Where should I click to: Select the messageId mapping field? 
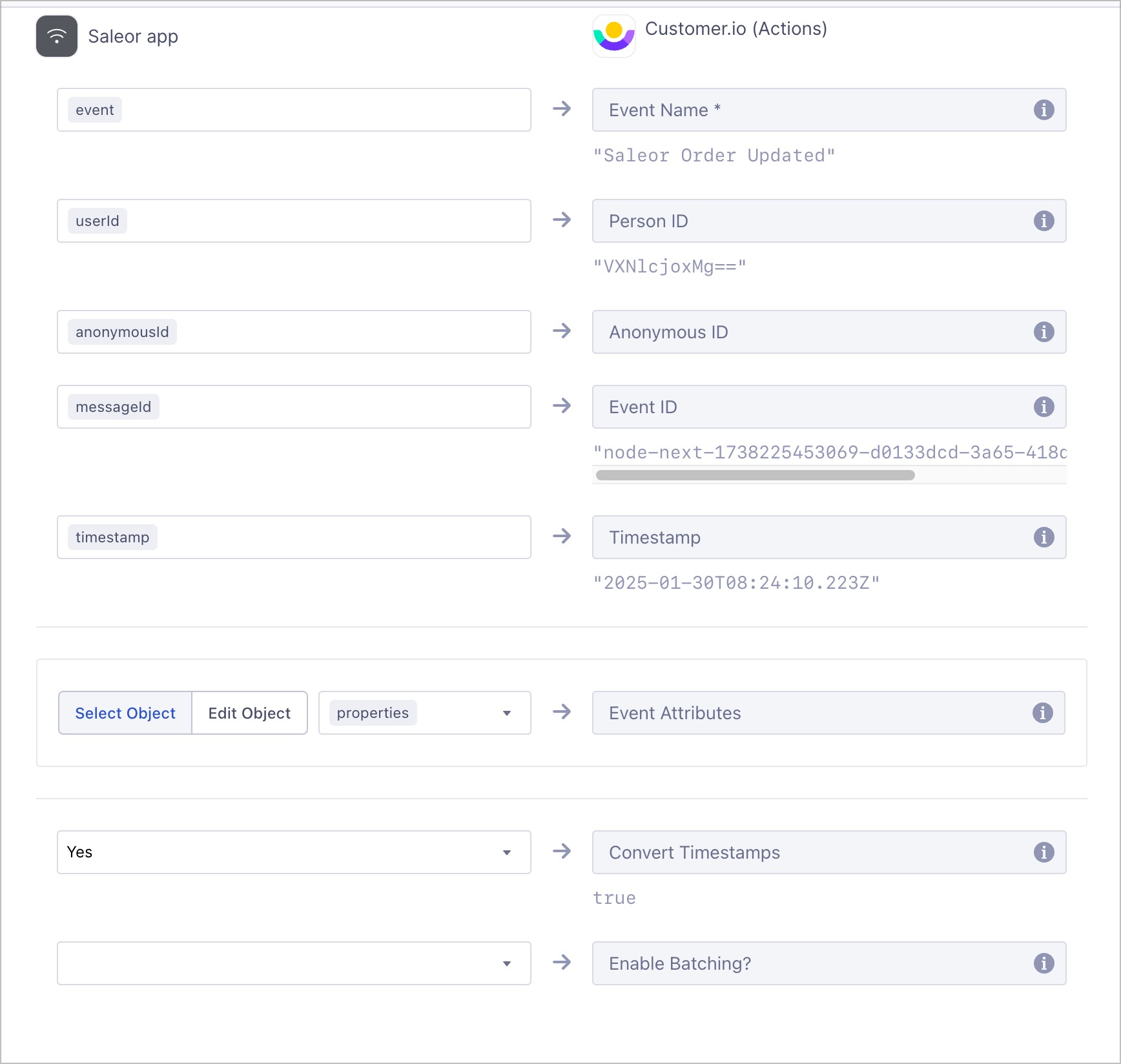[x=294, y=407]
